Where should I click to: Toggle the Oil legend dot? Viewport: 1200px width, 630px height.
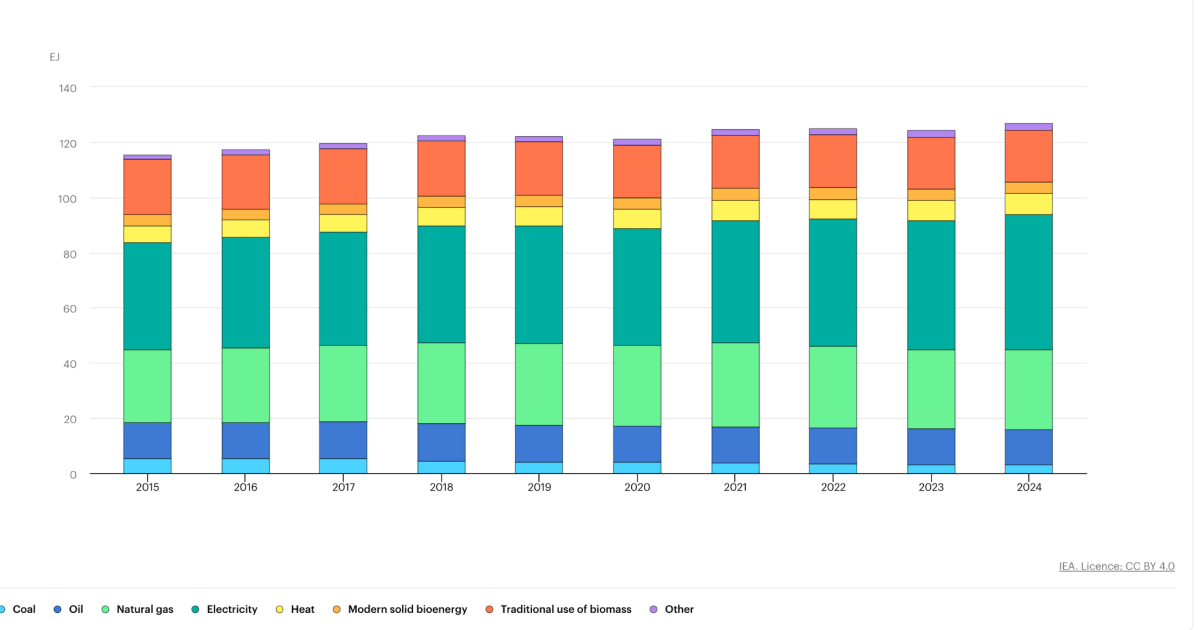pos(57,609)
